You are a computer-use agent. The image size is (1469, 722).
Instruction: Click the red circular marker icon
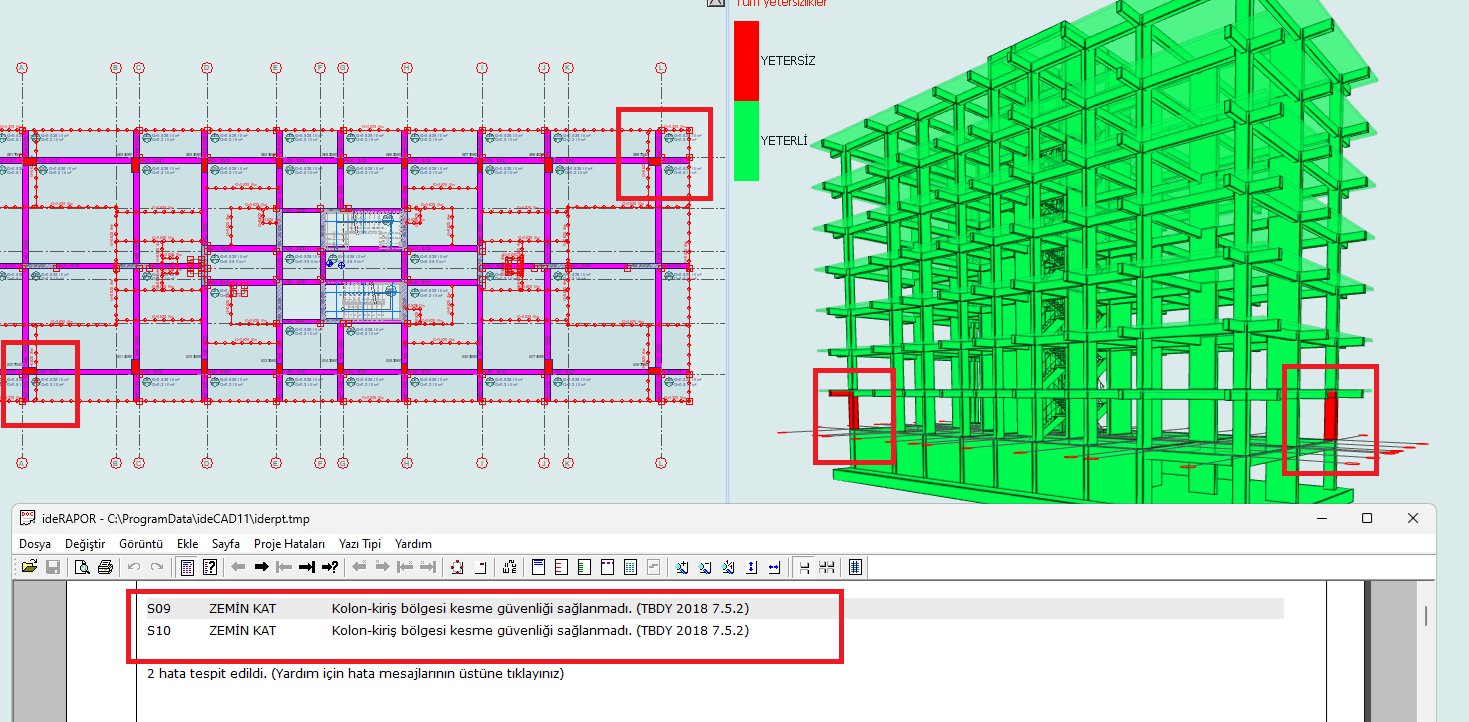[x=458, y=567]
